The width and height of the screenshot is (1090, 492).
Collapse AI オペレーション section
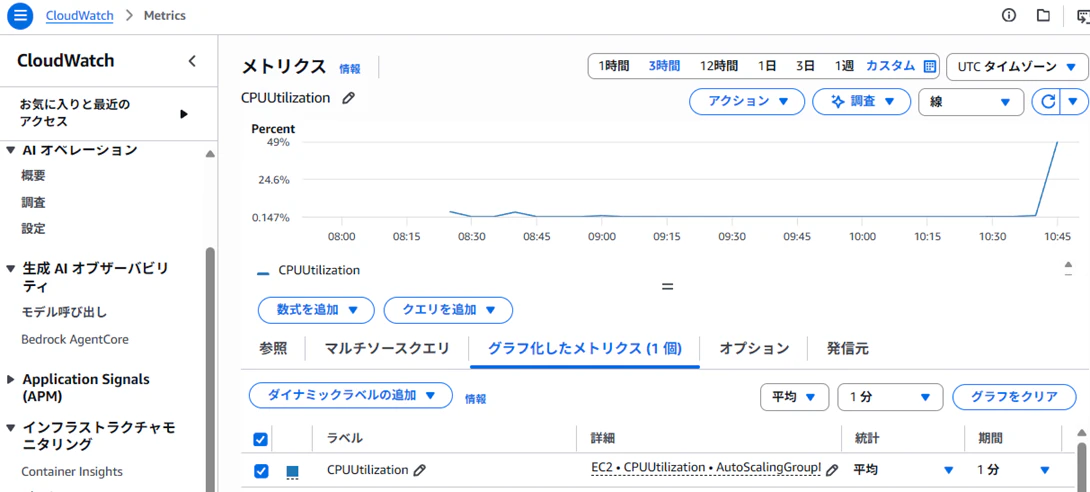[x=10, y=150]
